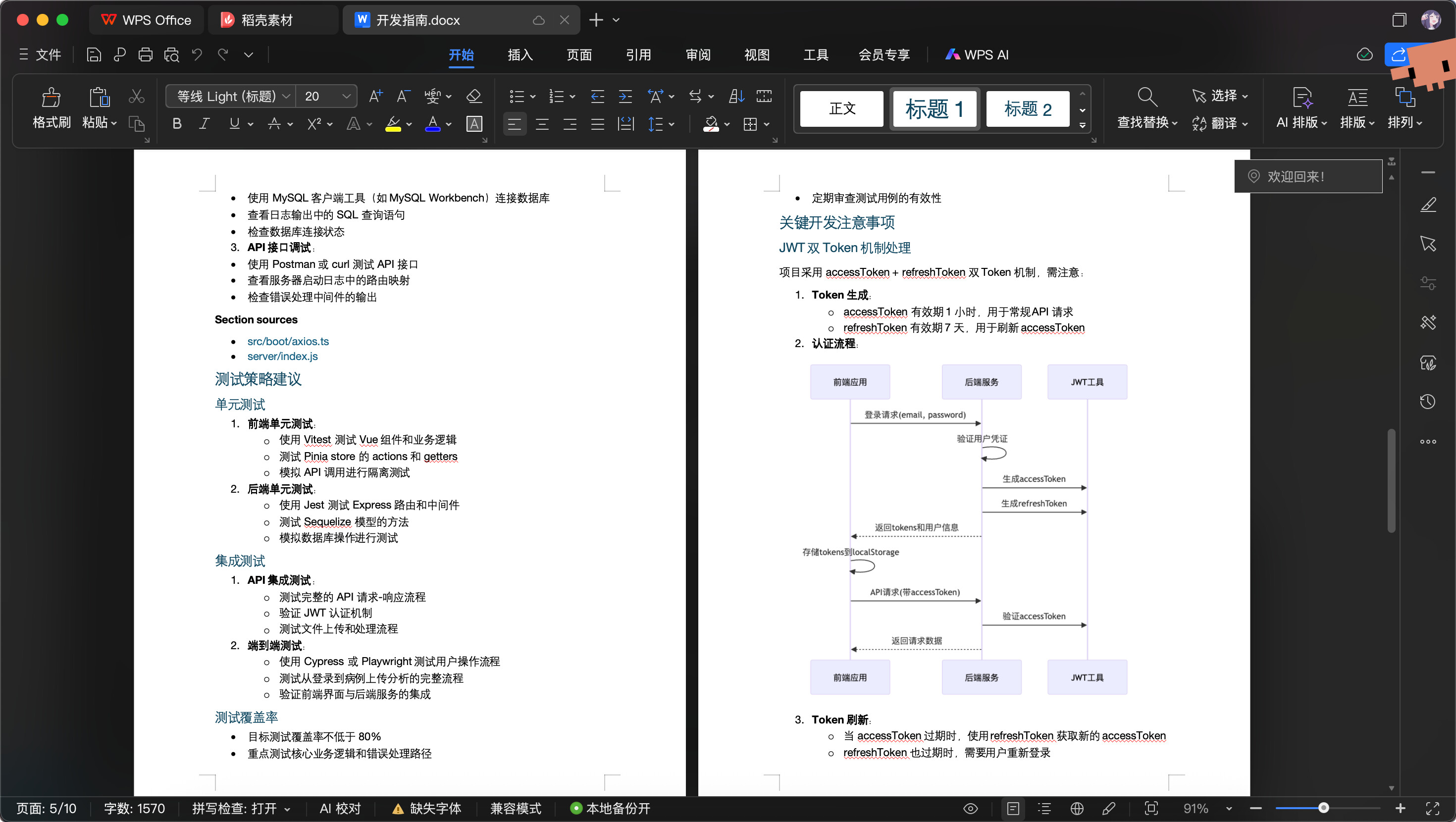Expand the line spacing dropdown arrow

[672, 124]
